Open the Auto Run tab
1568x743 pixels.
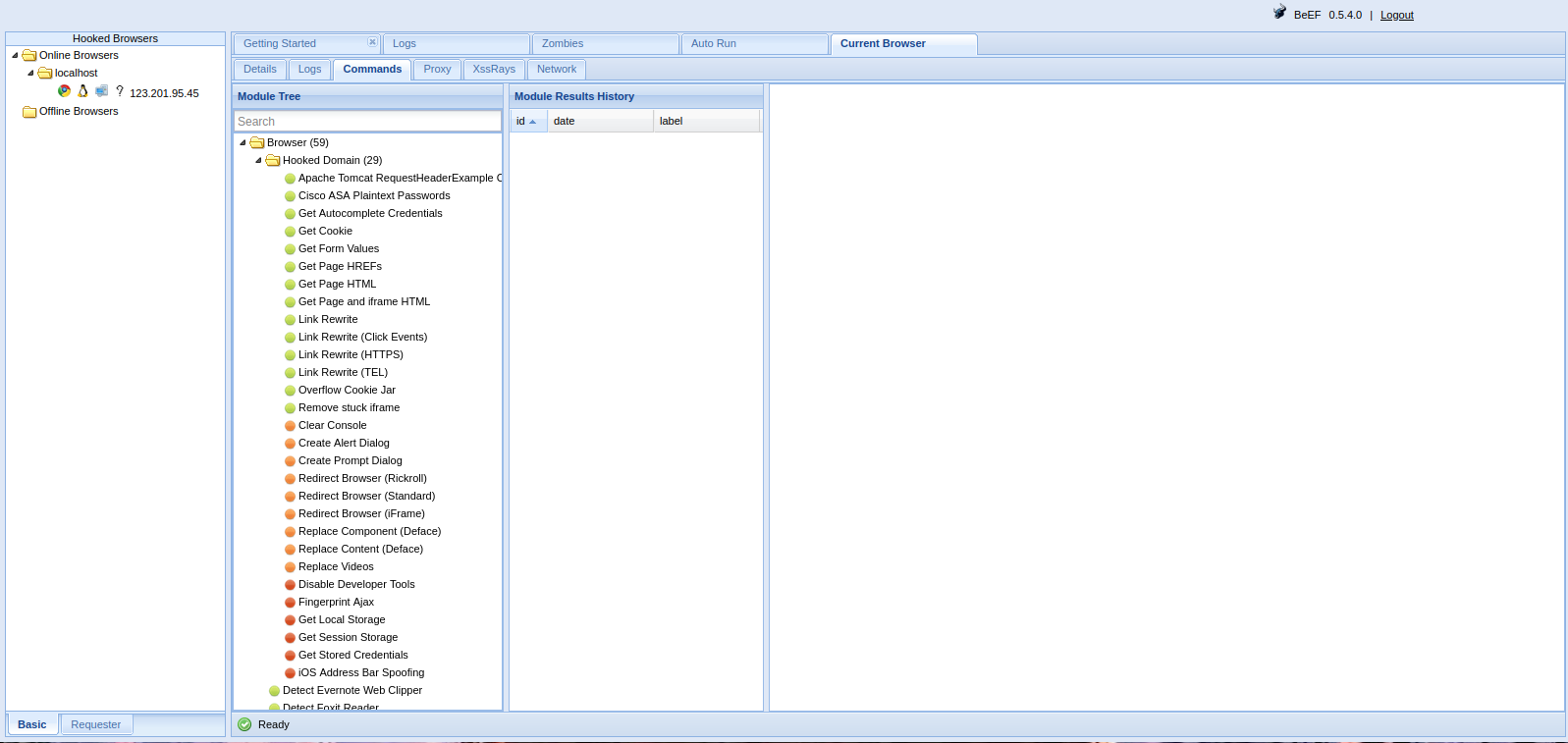coord(755,44)
